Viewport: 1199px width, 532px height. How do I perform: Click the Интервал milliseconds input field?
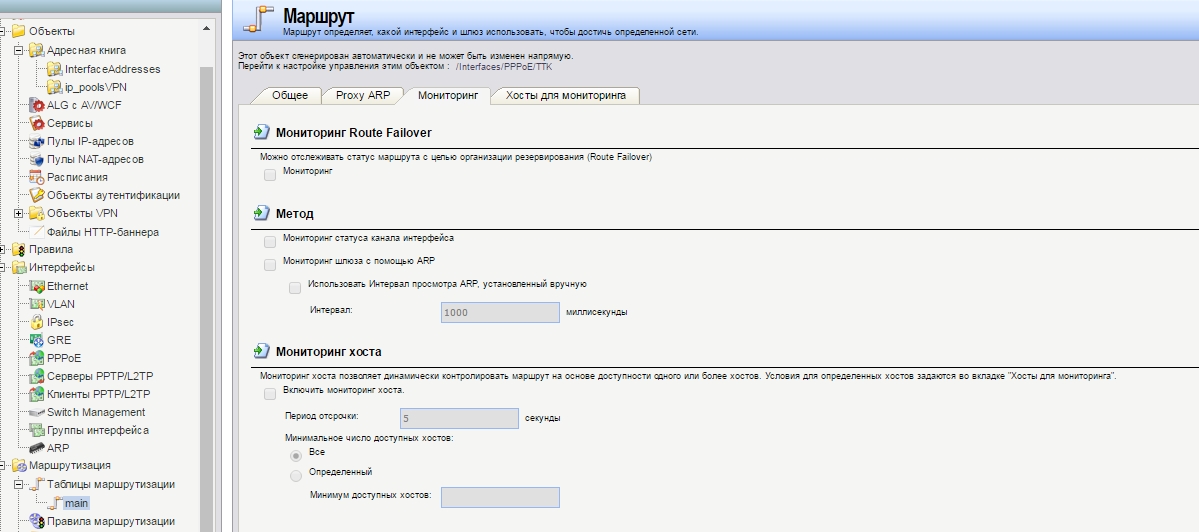pyautogui.click(x=500, y=313)
